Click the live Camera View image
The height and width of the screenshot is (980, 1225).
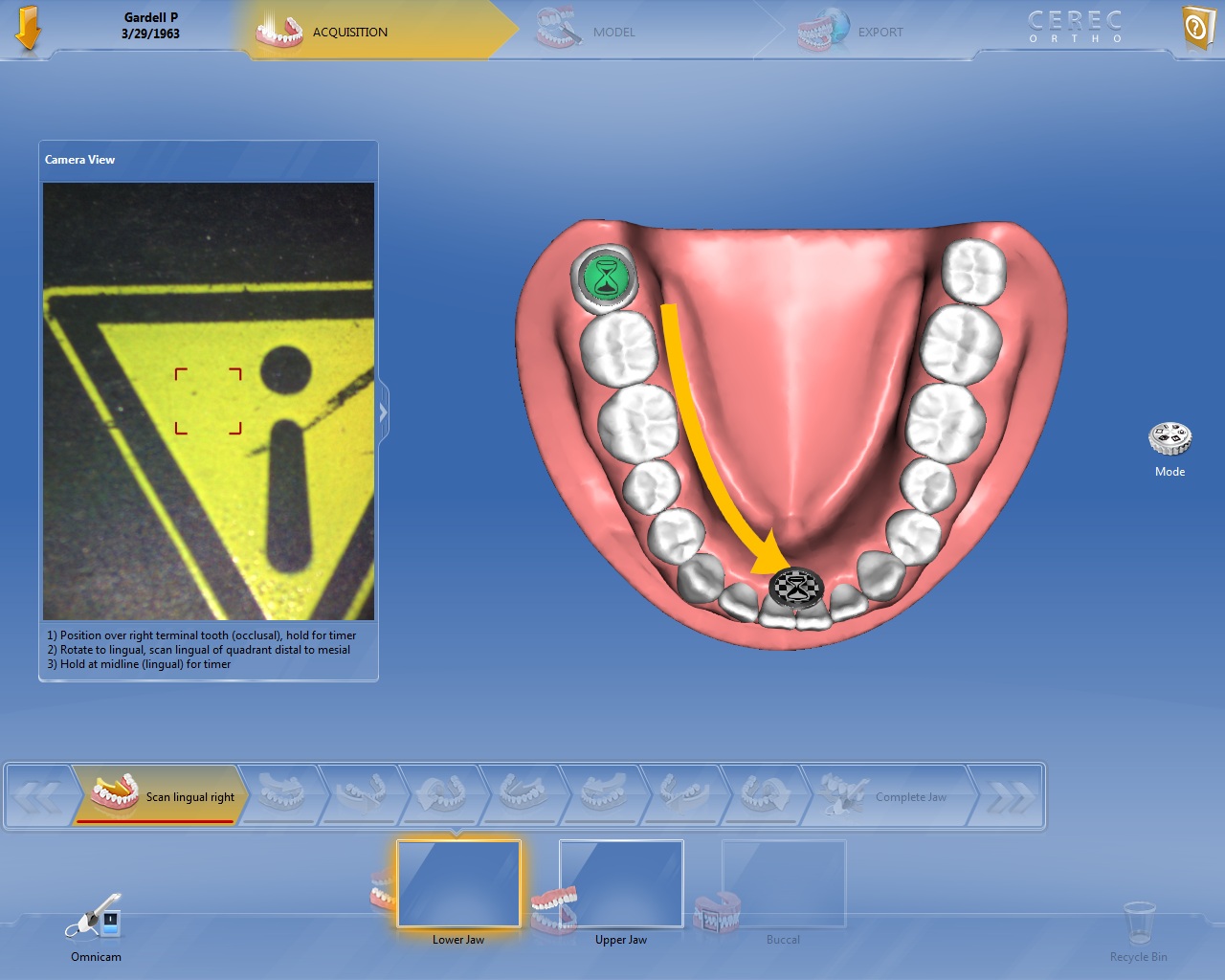[x=209, y=401]
